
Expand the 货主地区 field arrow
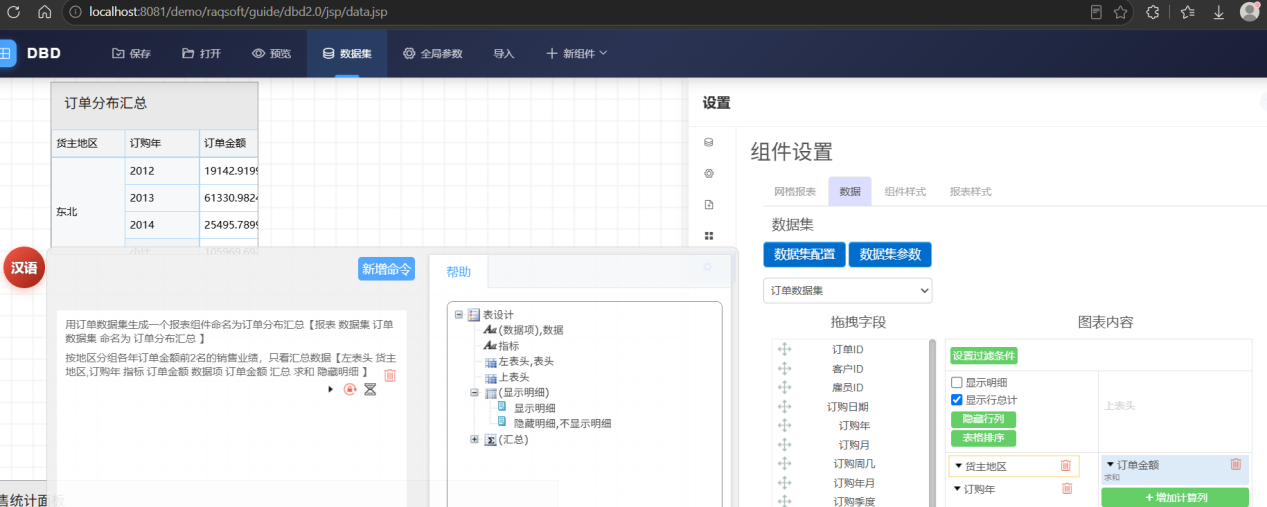click(x=958, y=466)
